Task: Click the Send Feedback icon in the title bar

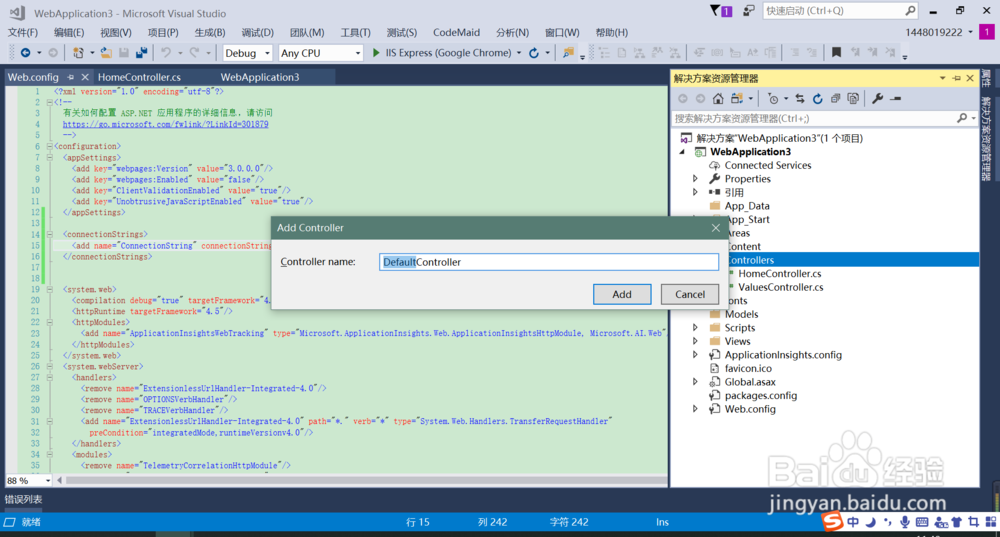Action: tap(749, 10)
